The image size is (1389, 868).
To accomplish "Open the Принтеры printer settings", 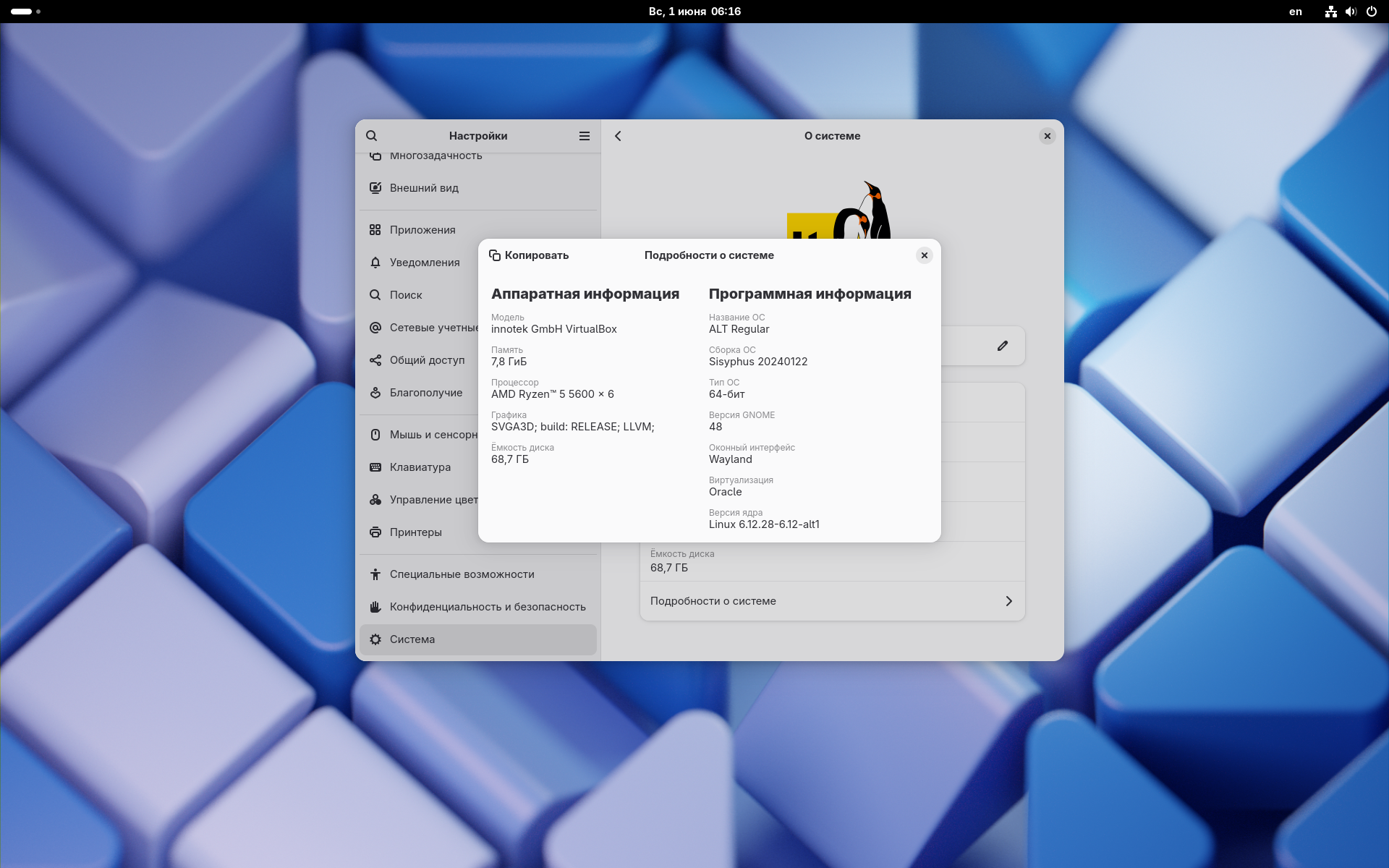I will pos(415,532).
